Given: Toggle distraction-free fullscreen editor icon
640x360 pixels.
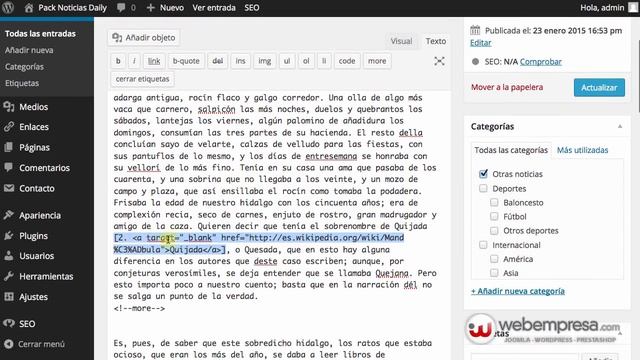Looking at the screenshot, I should pyautogui.click(x=439, y=61).
